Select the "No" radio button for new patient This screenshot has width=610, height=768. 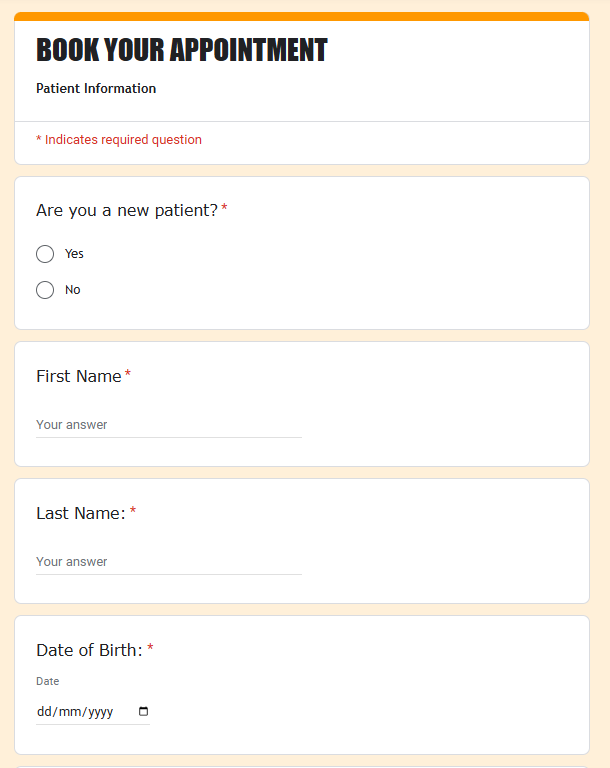click(x=45, y=290)
